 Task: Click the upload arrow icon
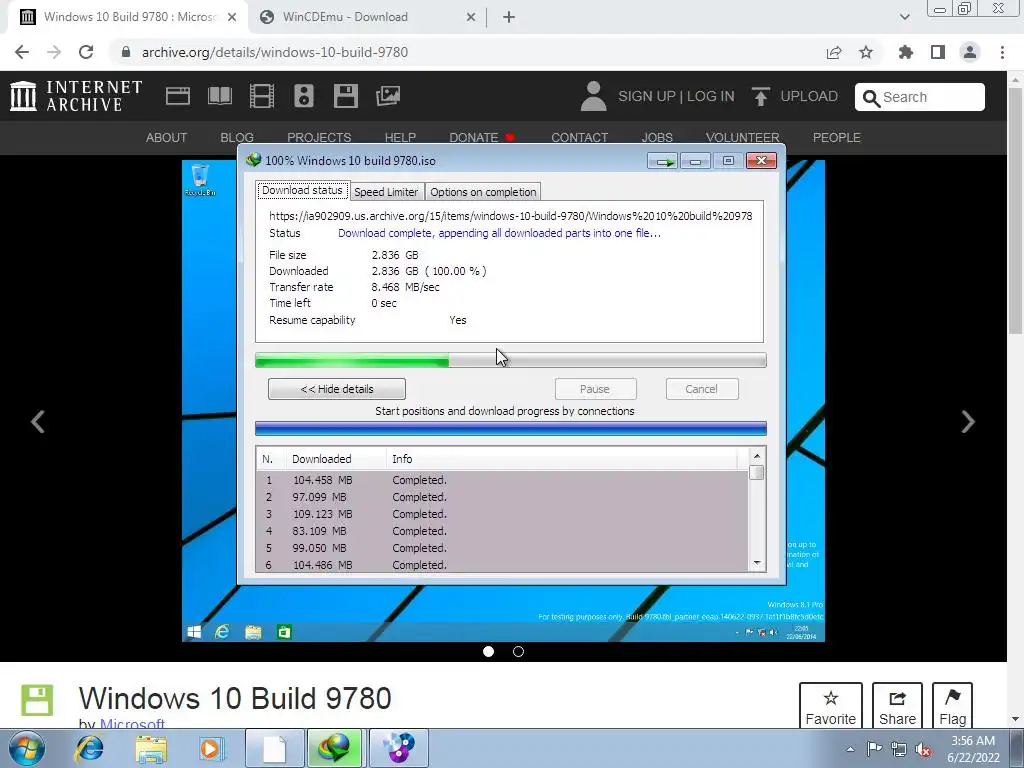coord(760,96)
